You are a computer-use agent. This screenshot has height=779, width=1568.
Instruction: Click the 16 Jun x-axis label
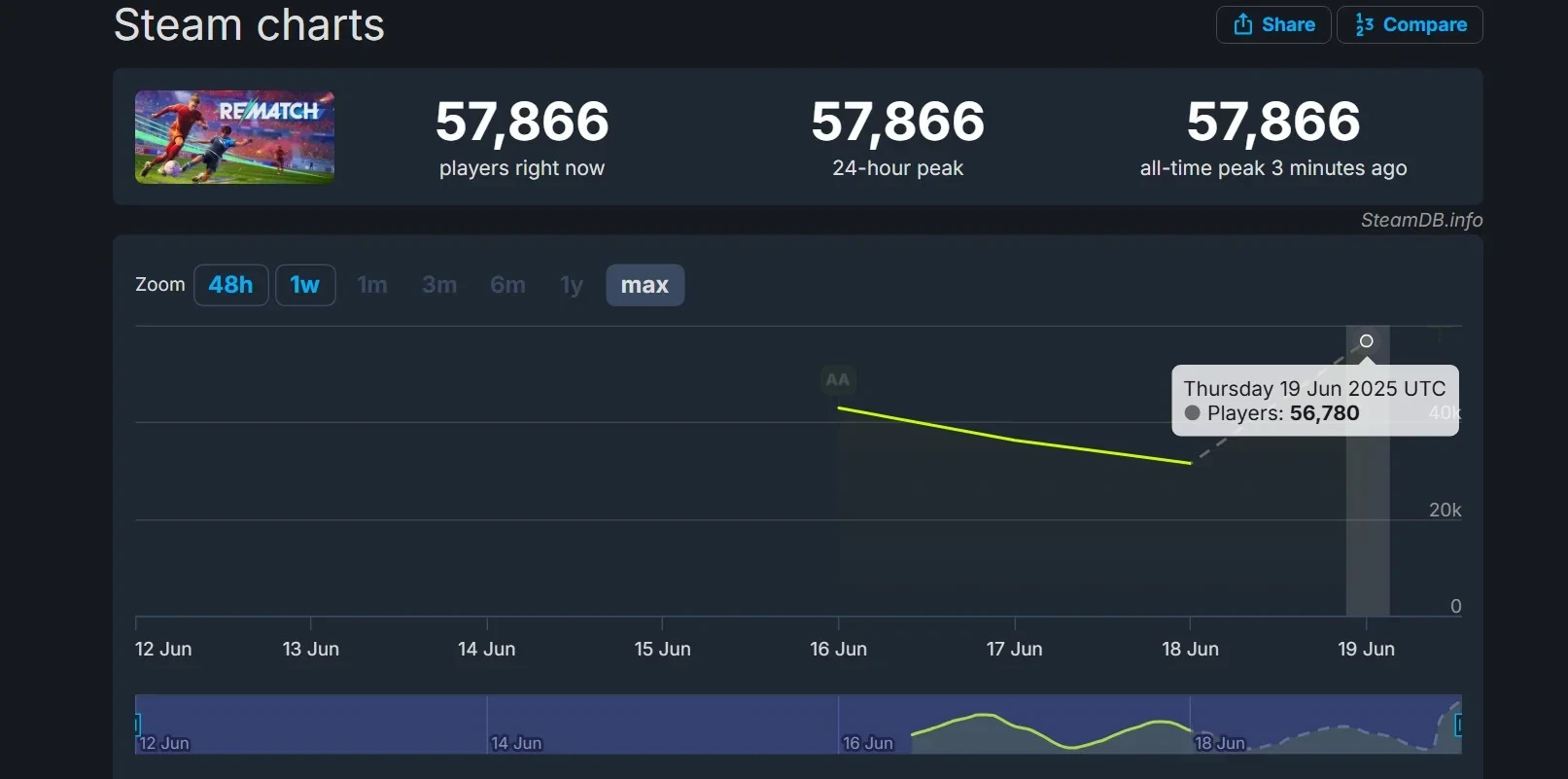(x=838, y=649)
